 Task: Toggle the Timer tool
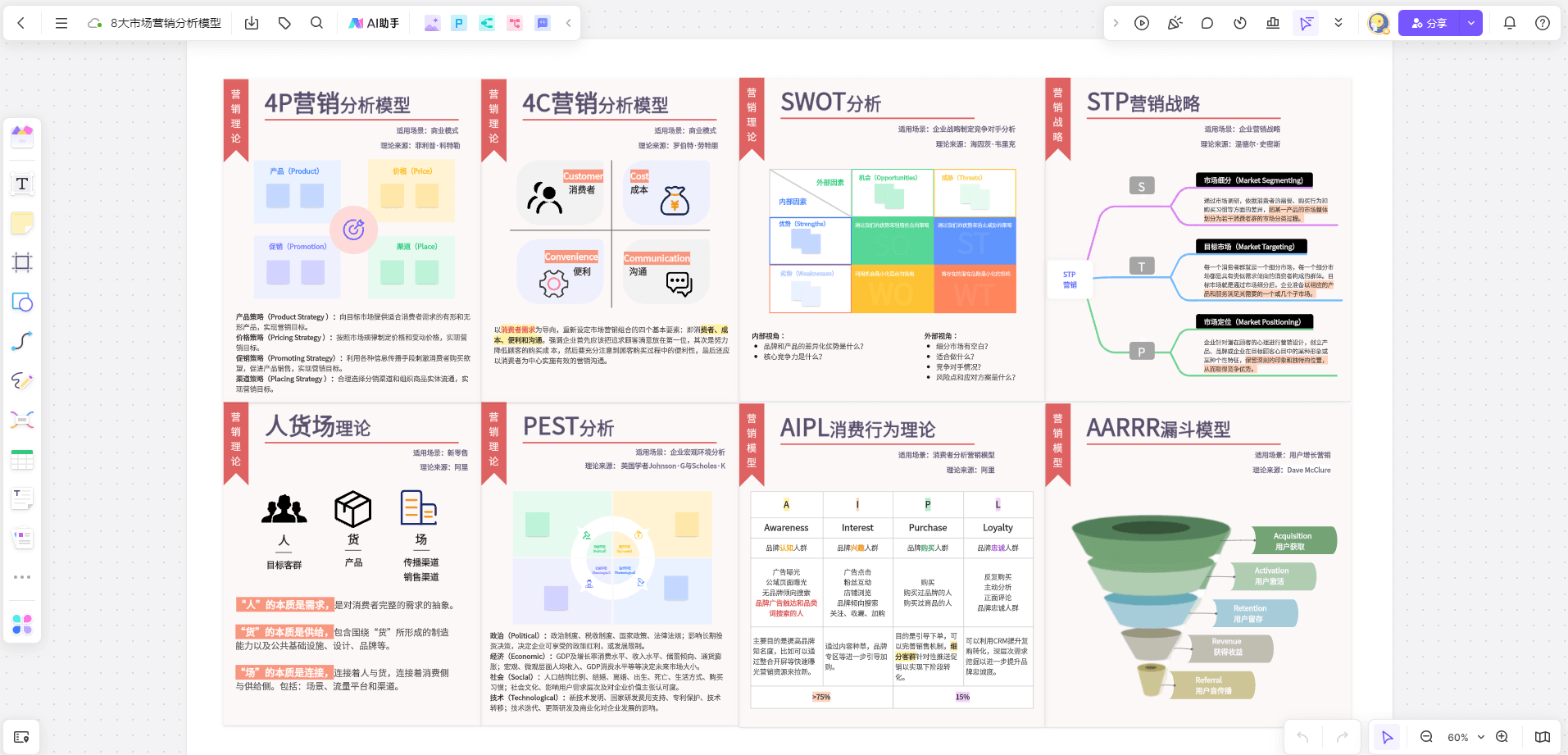point(1239,23)
